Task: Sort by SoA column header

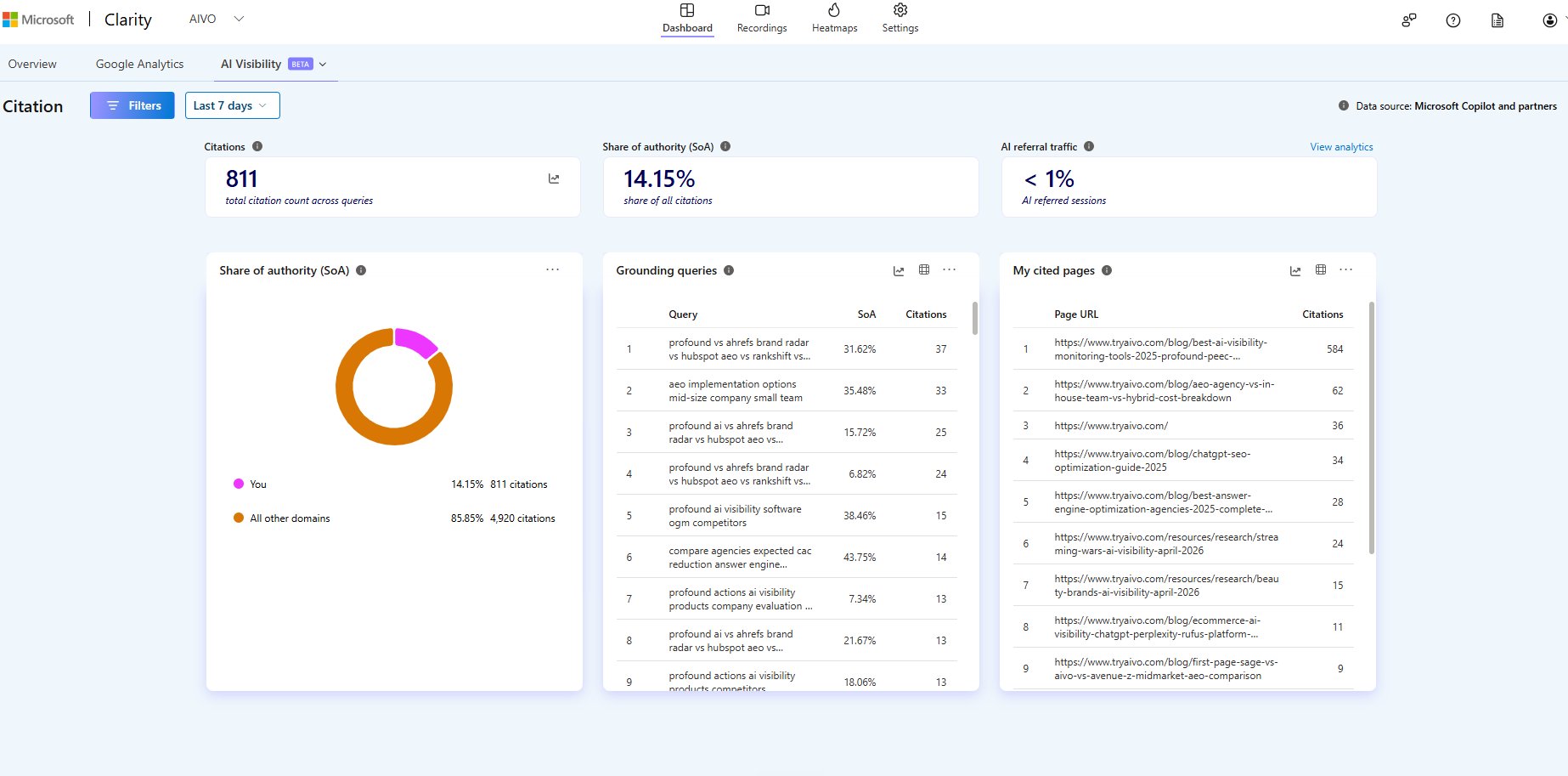Action: click(866, 314)
